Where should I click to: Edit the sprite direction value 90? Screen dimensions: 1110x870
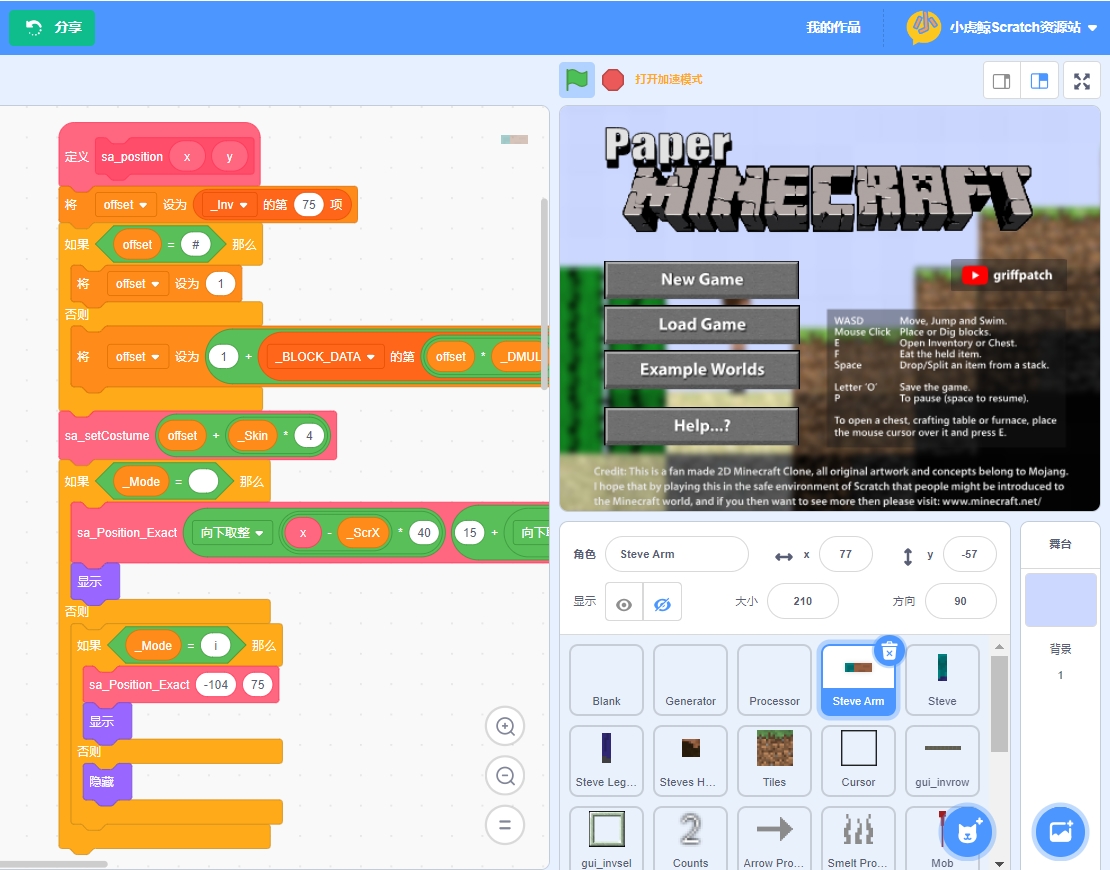pos(960,601)
